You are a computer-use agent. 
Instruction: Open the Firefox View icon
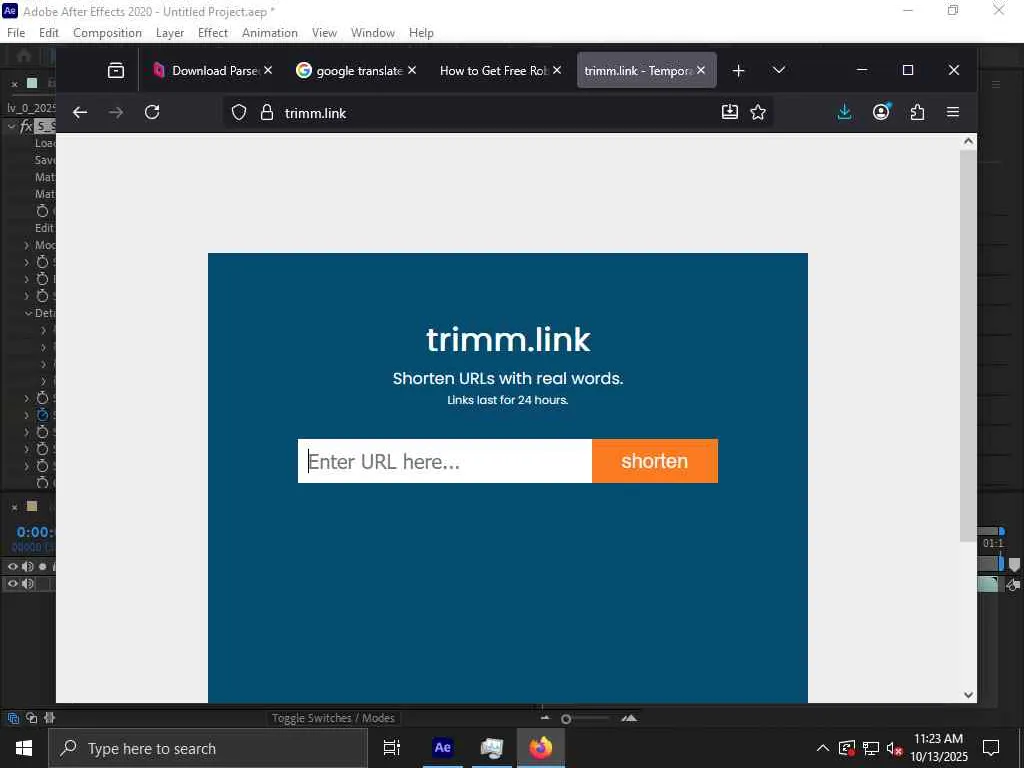pos(116,71)
